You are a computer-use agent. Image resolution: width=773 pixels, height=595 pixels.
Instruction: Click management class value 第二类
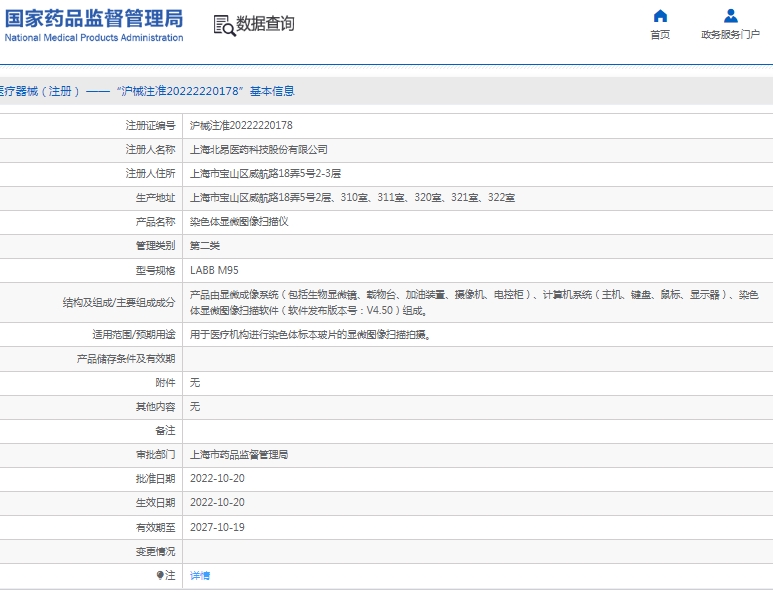click(x=205, y=245)
